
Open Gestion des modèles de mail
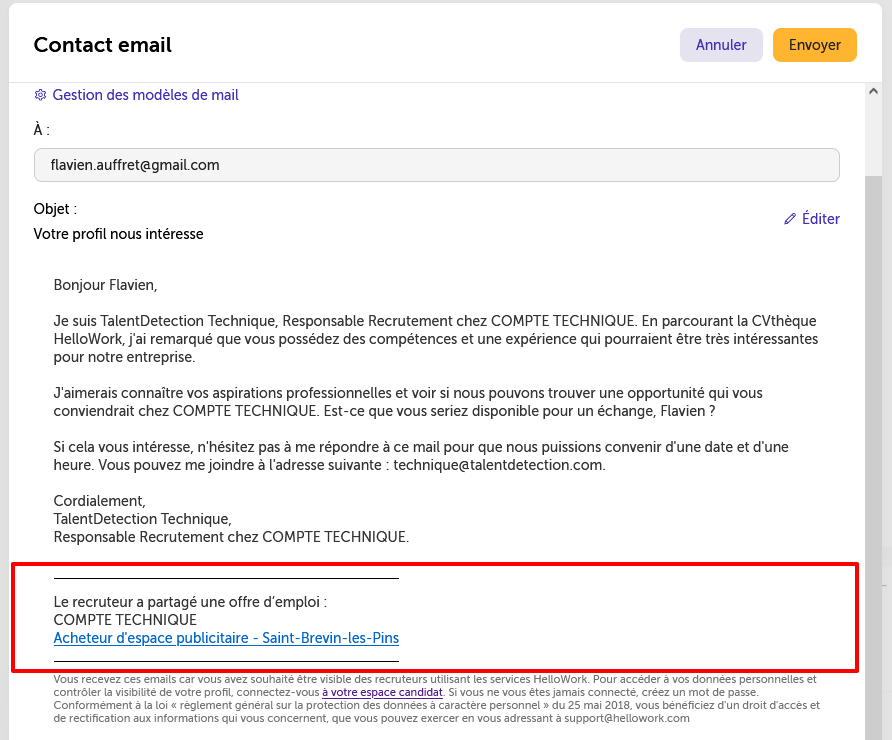click(145, 95)
